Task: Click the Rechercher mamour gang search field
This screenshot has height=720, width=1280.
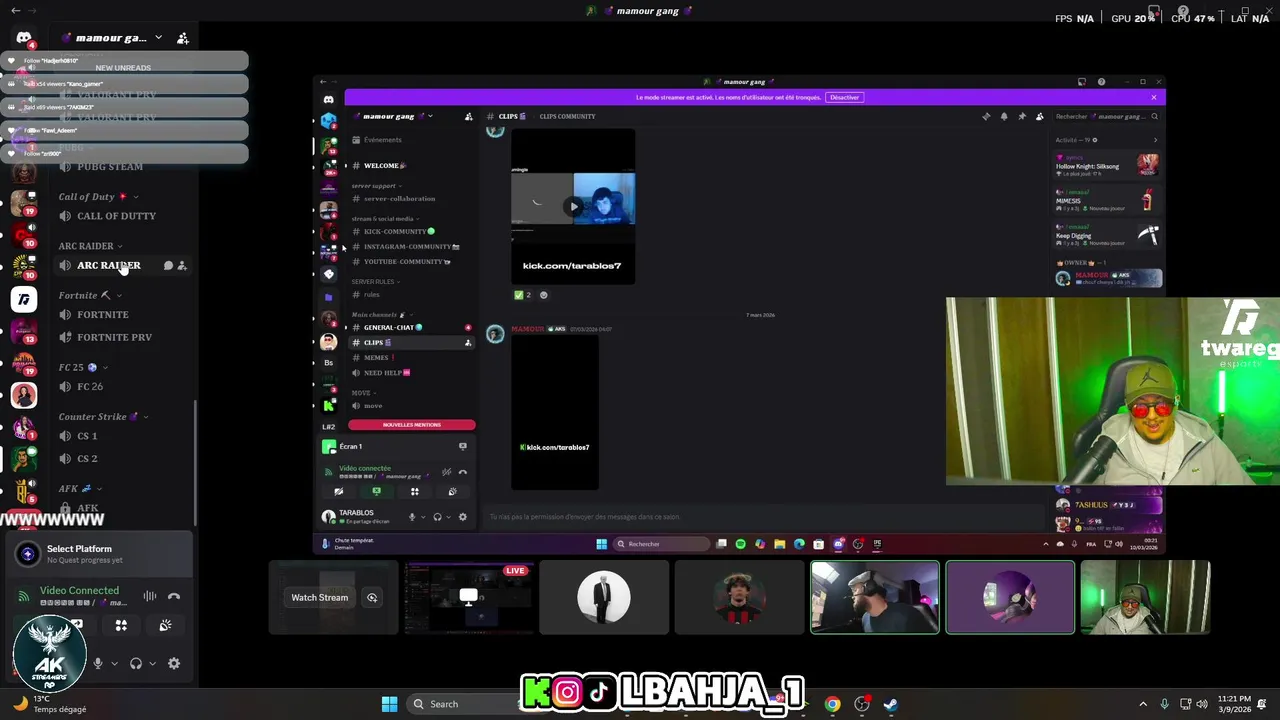Action: pyautogui.click(x=1106, y=116)
